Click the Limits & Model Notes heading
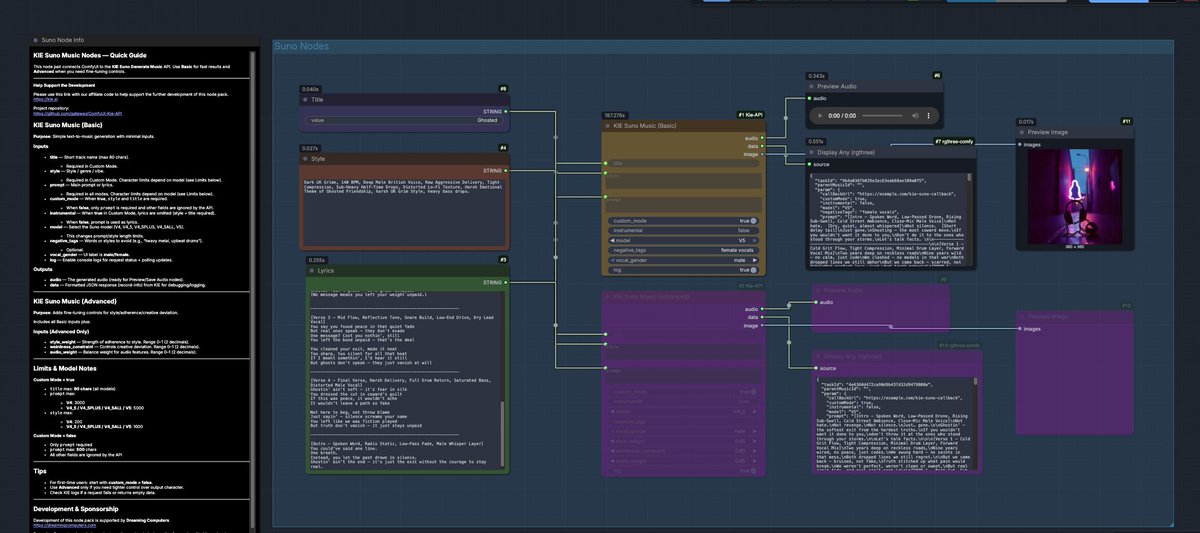Viewport: 1200px width, 533px height. [x=64, y=371]
